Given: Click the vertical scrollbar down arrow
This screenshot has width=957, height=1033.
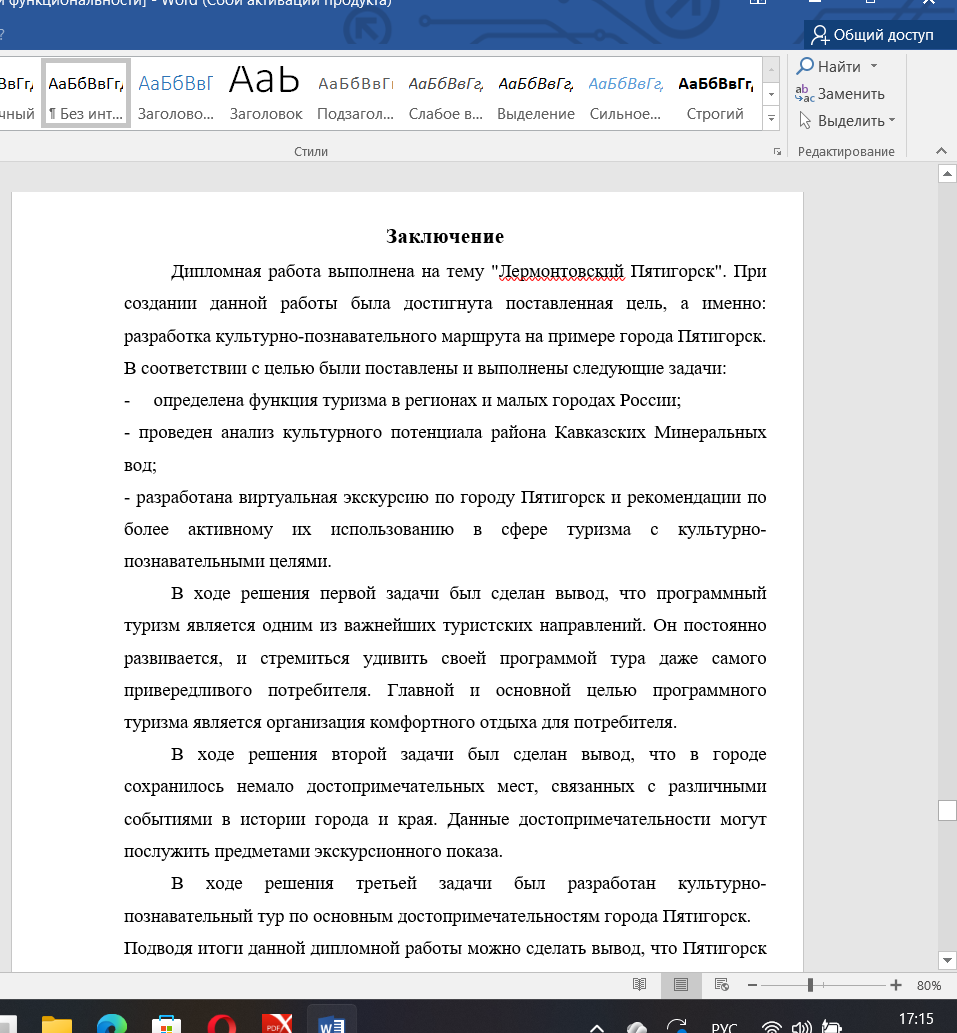Looking at the screenshot, I should click(x=947, y=959).
